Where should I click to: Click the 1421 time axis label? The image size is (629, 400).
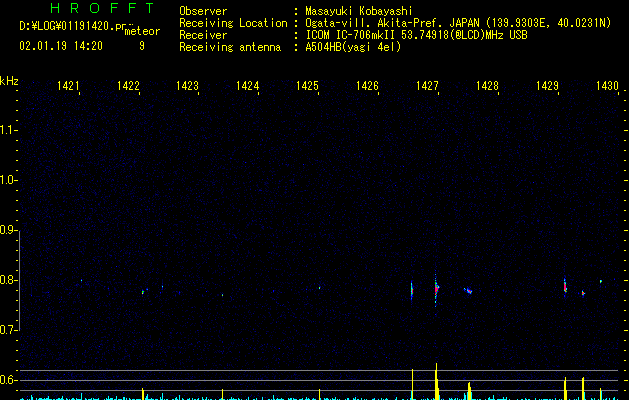[x=68, y=86]
